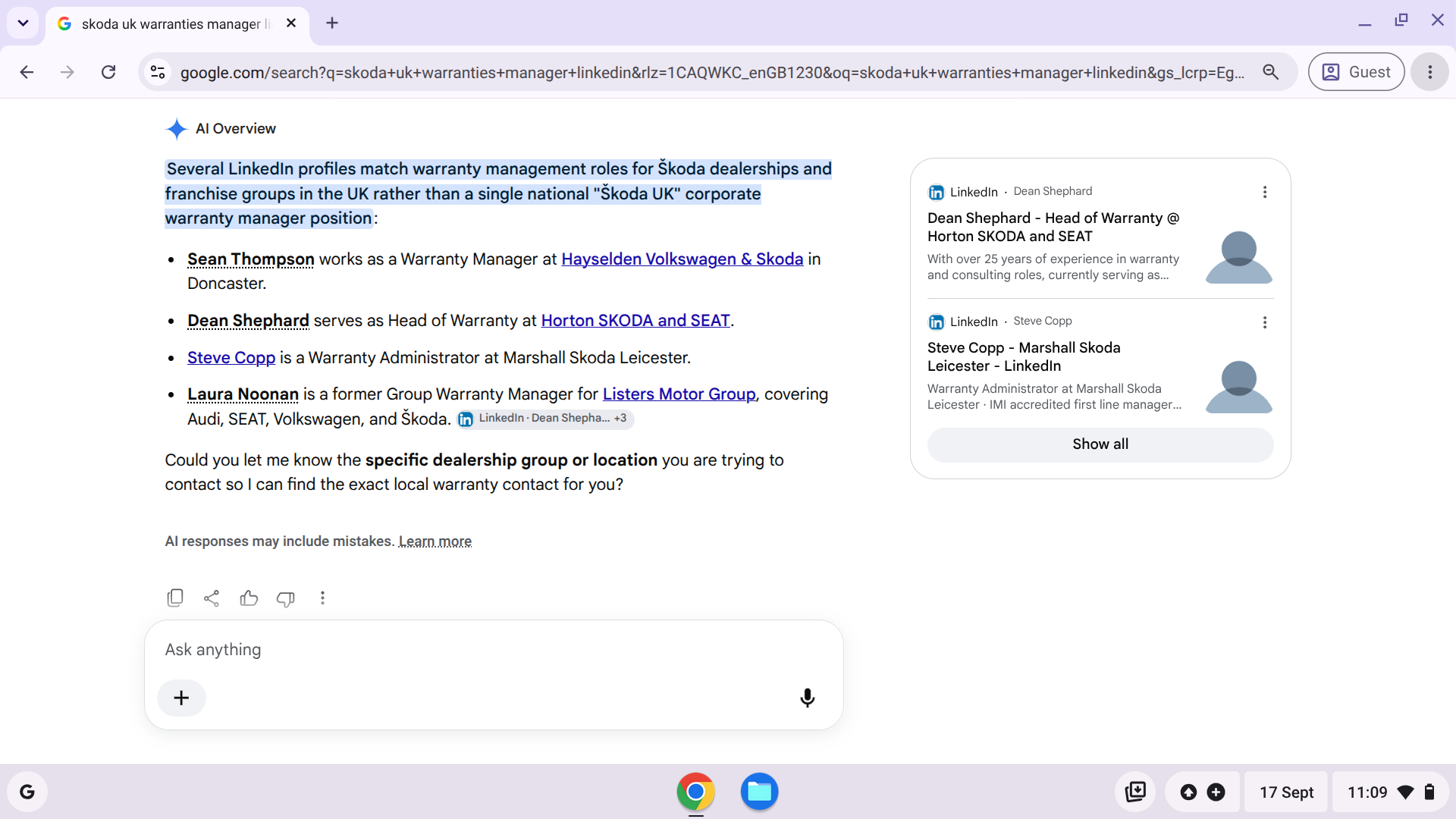Focus the Ask anything input field
This screenshot has height=819, width=1456.
[493, 650]
